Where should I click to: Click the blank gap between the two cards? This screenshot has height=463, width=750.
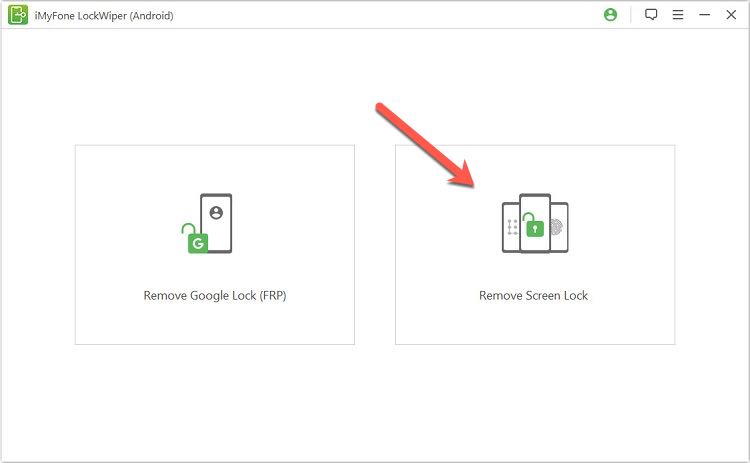click(x=375, y=245)
